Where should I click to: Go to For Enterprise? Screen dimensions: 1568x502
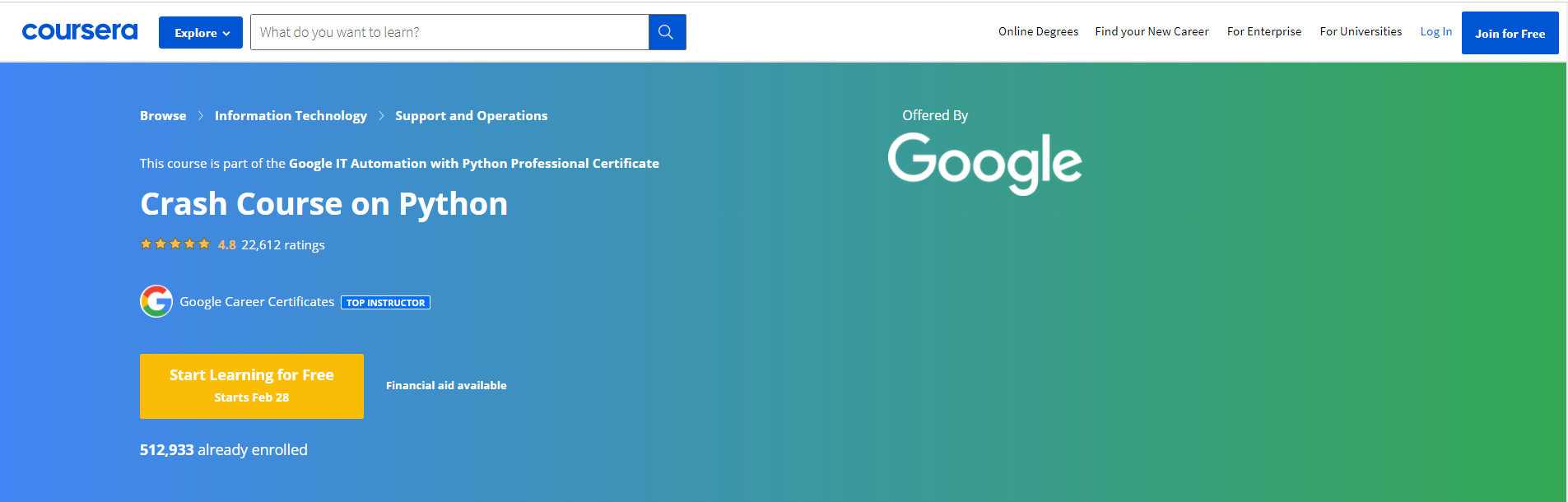pos(1264,31)
